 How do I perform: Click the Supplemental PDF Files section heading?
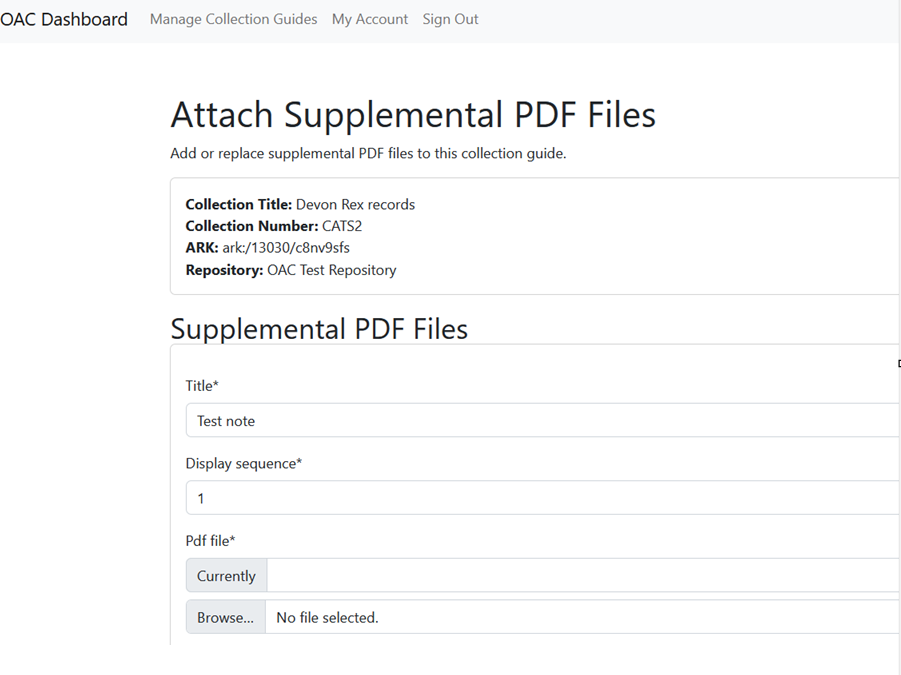pyautogui.click(x=319, y=328)
